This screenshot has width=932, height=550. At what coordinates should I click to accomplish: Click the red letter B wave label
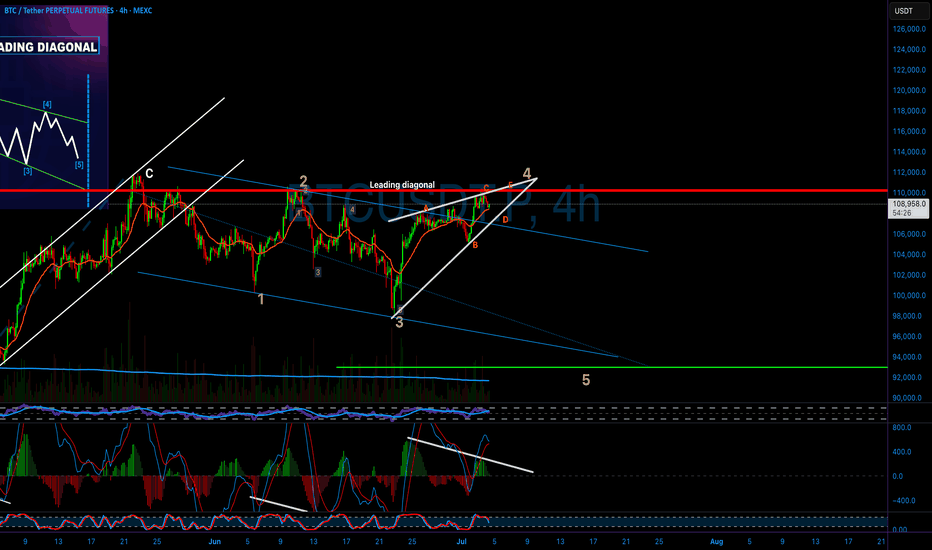(475, 245)
